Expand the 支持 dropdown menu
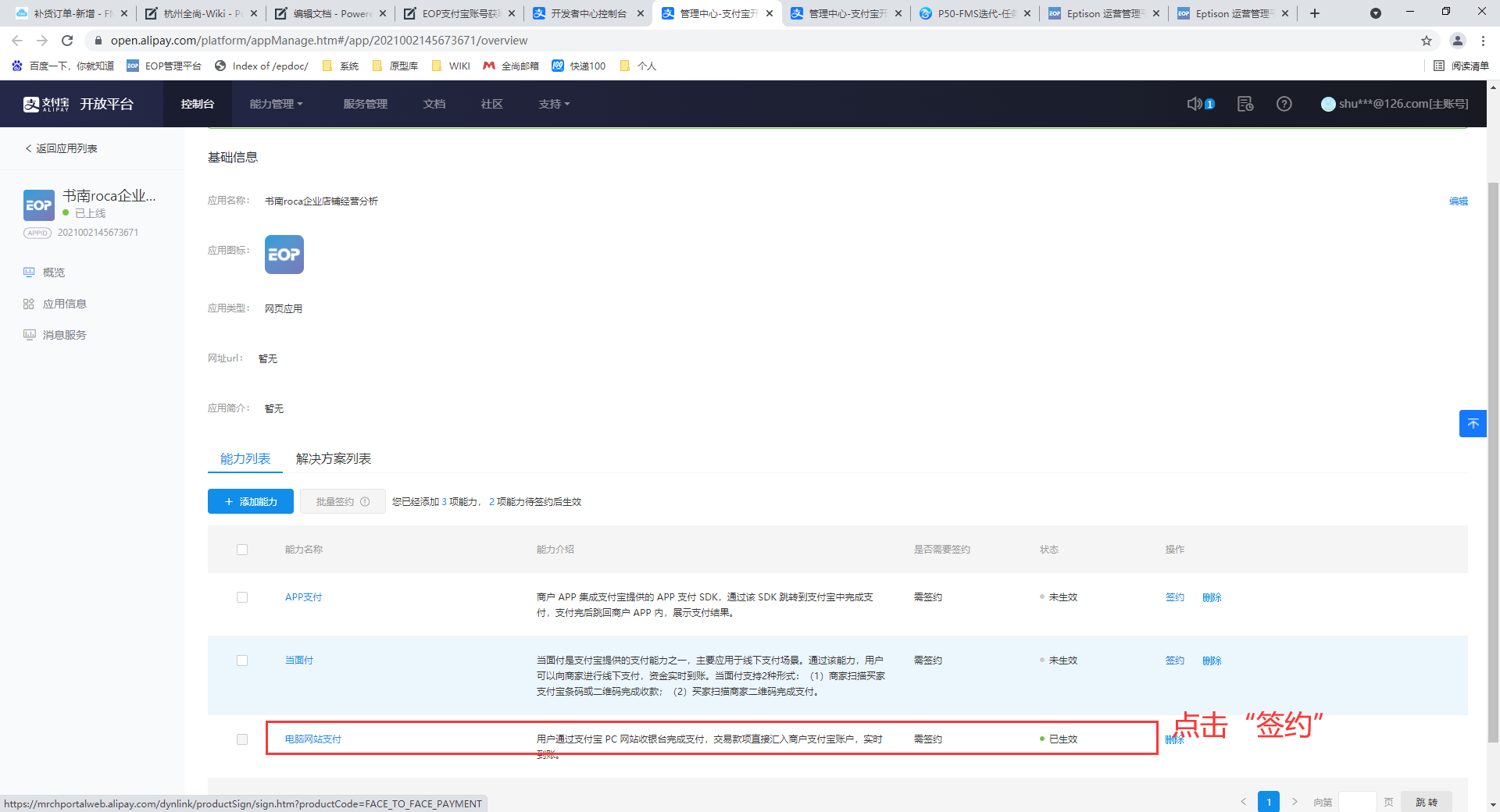 (554, 104)
